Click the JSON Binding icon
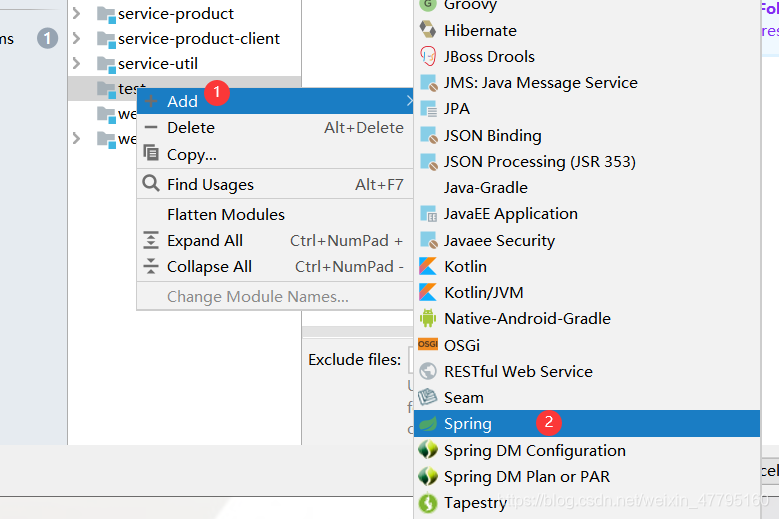Screen dimensions: 779x519 428,135
